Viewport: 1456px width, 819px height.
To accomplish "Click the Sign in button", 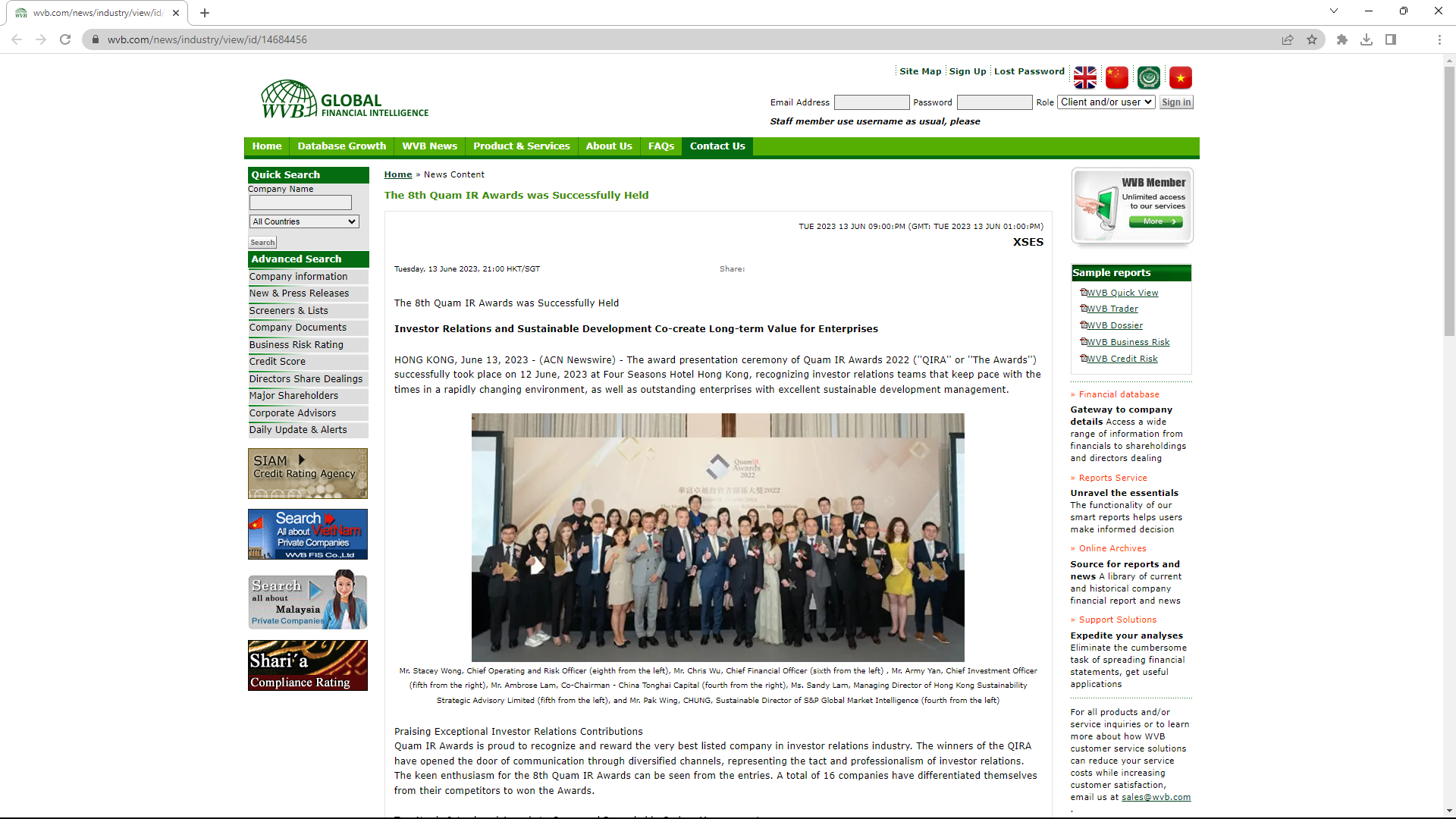I will tap(1176, 102).
